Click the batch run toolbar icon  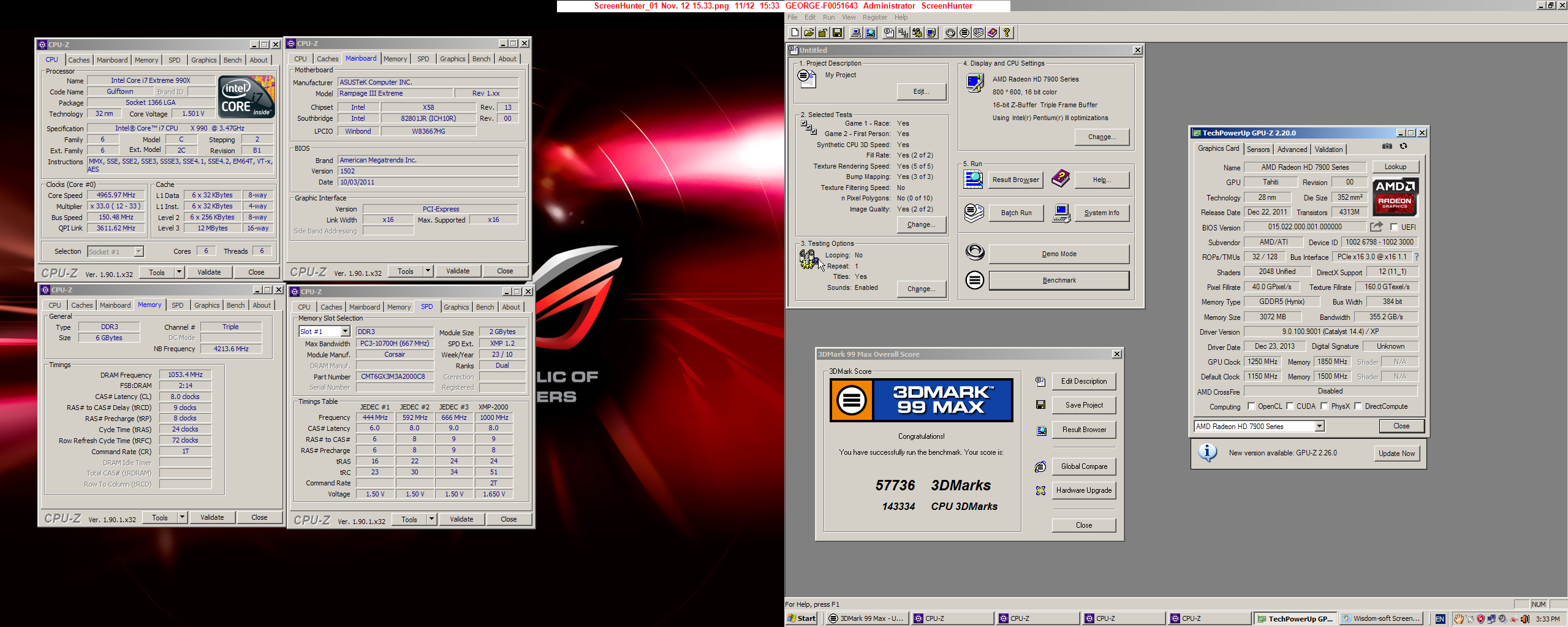click(x=979, y=33)
